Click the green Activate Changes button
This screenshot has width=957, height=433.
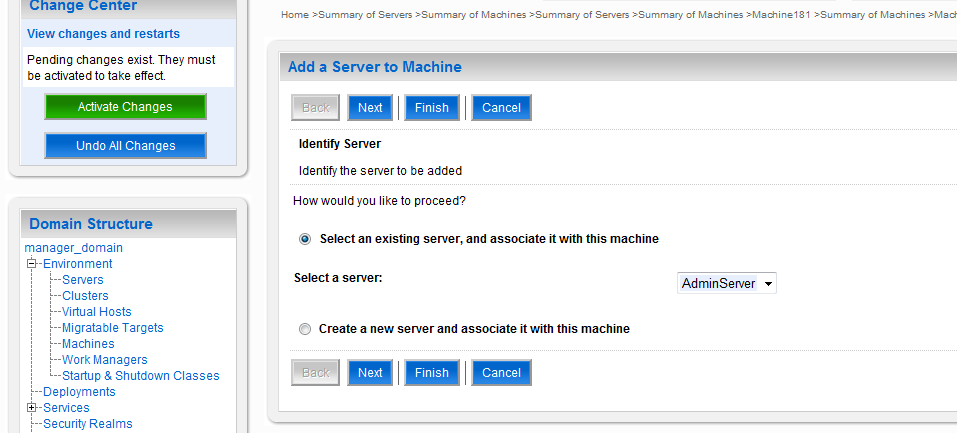click(125, 107)
